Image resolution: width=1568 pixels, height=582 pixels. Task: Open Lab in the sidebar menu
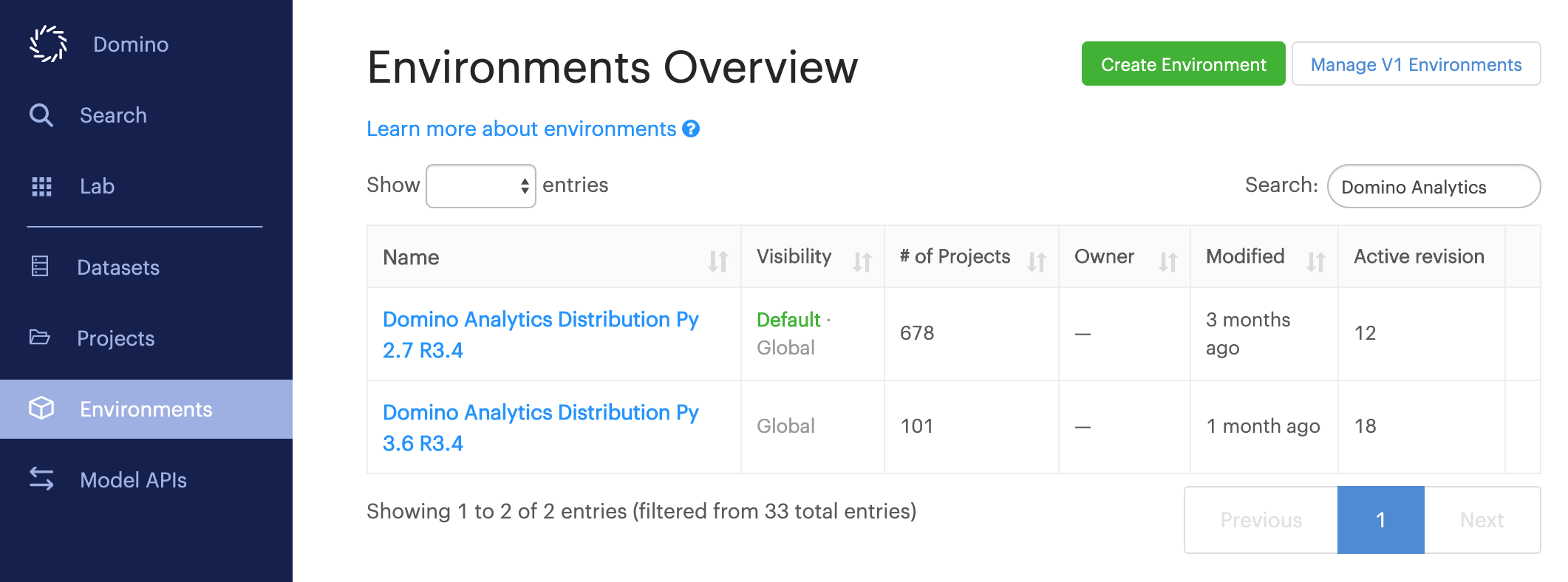pos(97,186)
